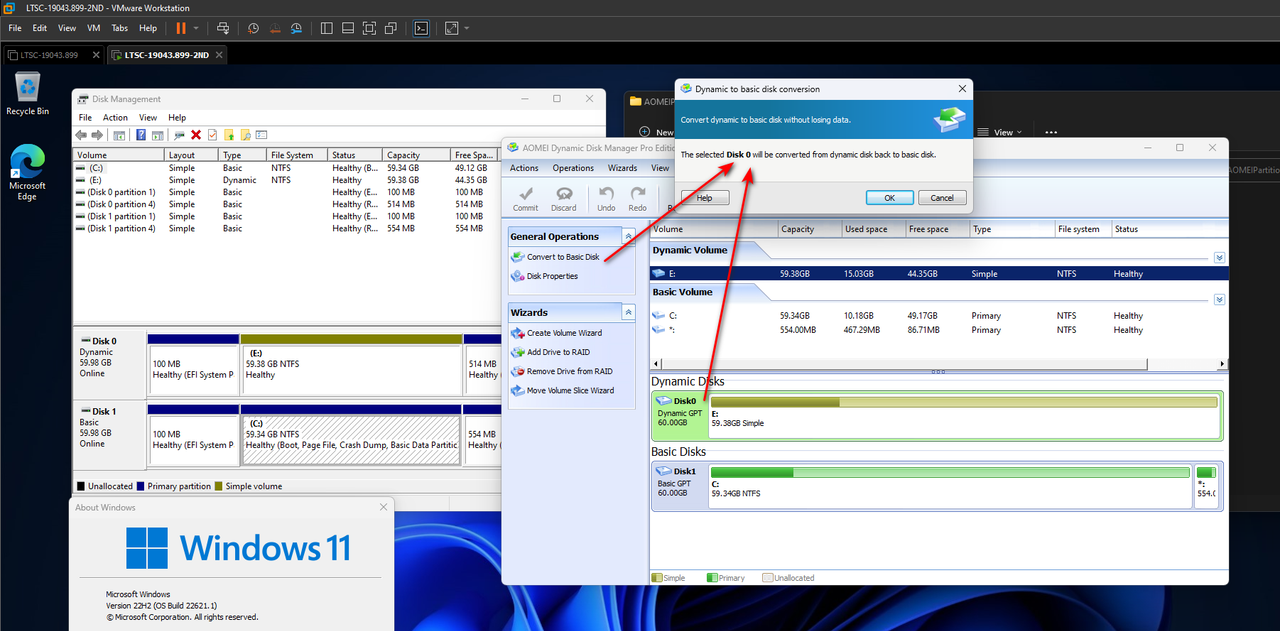Collapse the General Operations panel
Image resolution: width=1280 pixels, height=631 pixels.
point(628,236)
